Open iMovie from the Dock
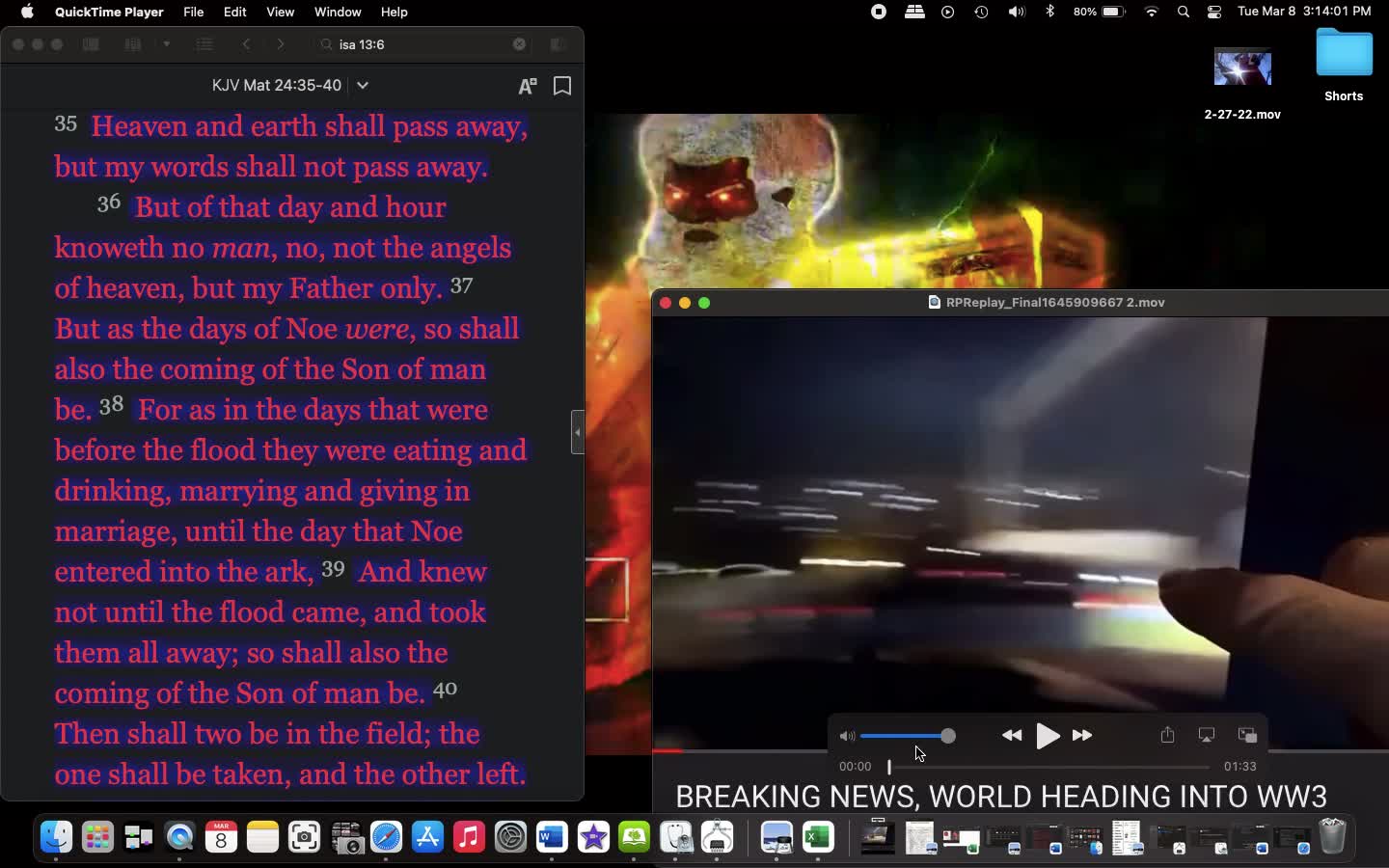 593,837
